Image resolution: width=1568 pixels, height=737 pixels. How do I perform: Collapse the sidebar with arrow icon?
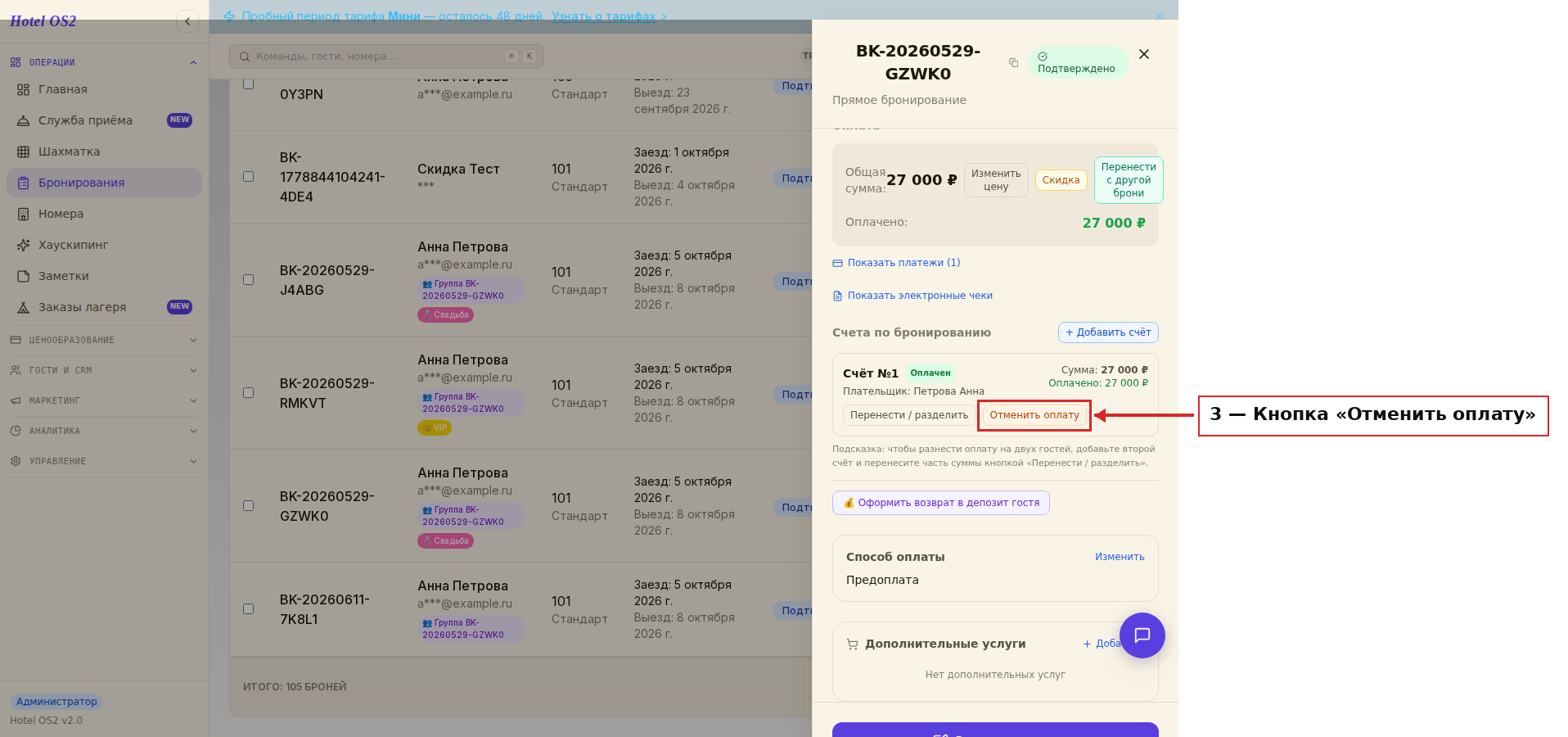(187, 21)
